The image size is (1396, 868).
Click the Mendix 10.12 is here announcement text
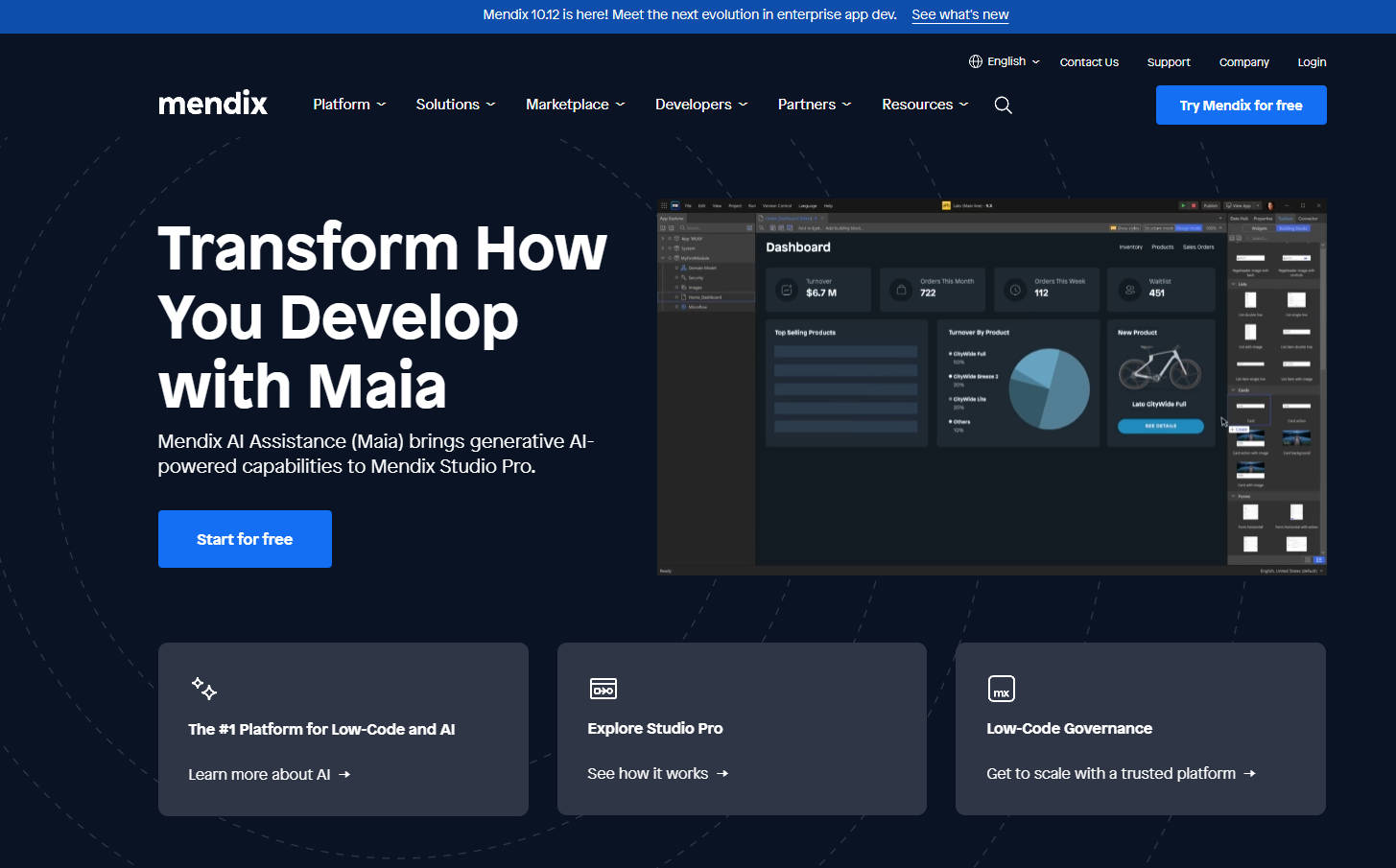pos(690,14)
